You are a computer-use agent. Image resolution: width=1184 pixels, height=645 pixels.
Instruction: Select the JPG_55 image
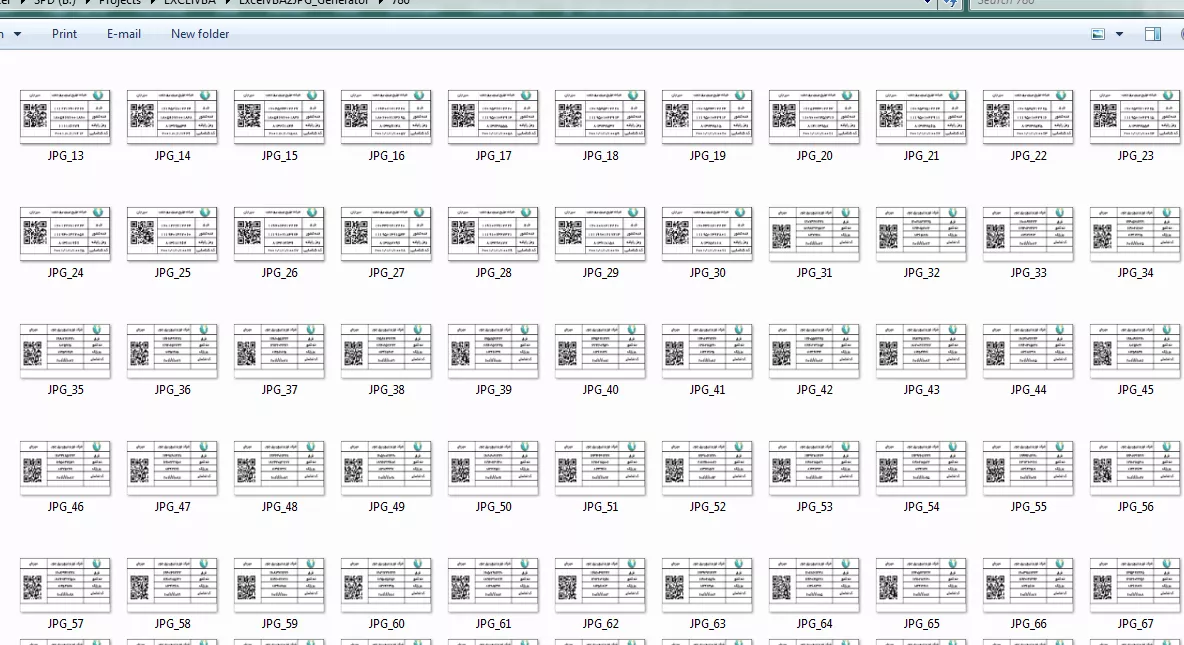point(1028,468)
